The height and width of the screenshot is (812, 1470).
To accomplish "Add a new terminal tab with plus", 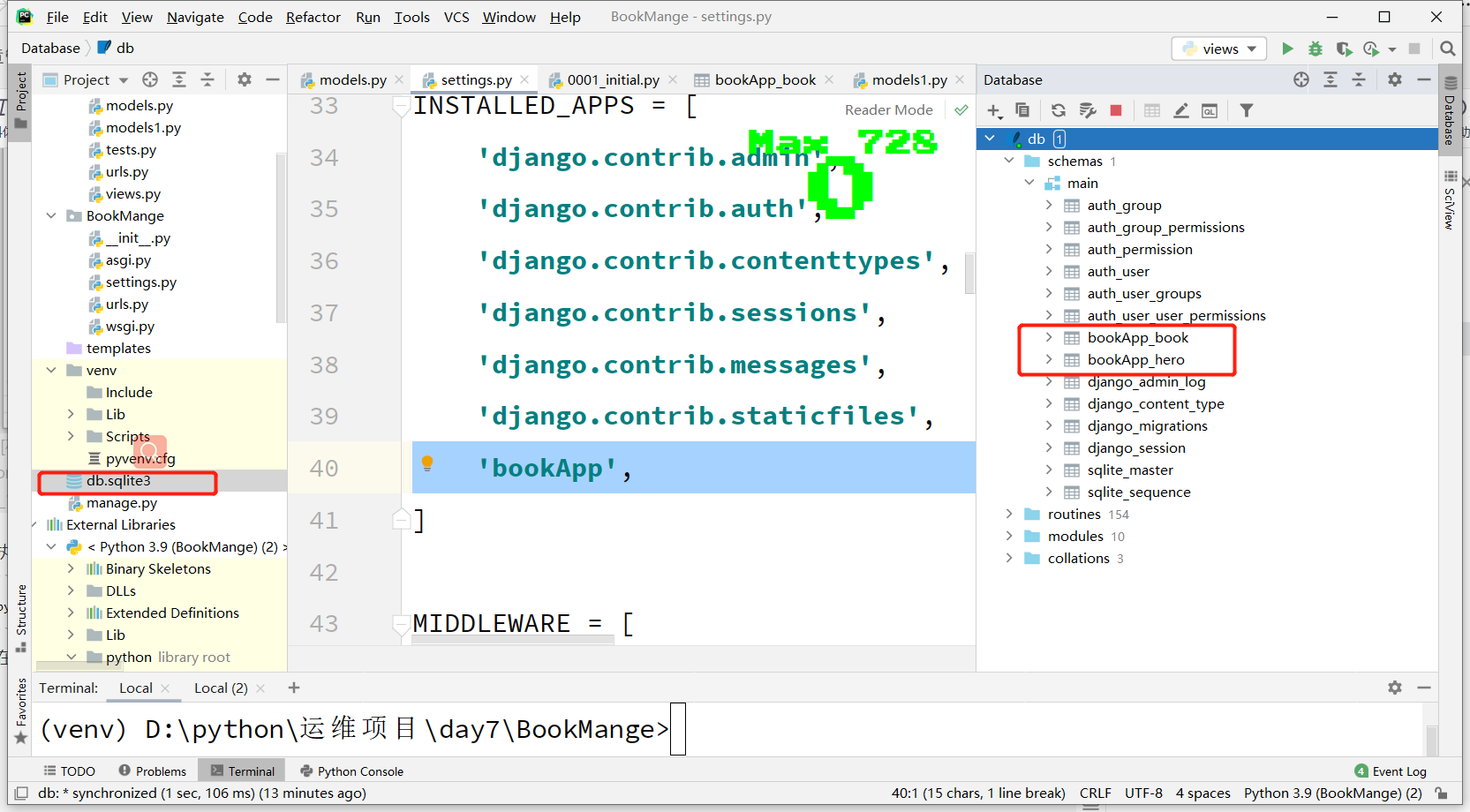I will [294, 688].
